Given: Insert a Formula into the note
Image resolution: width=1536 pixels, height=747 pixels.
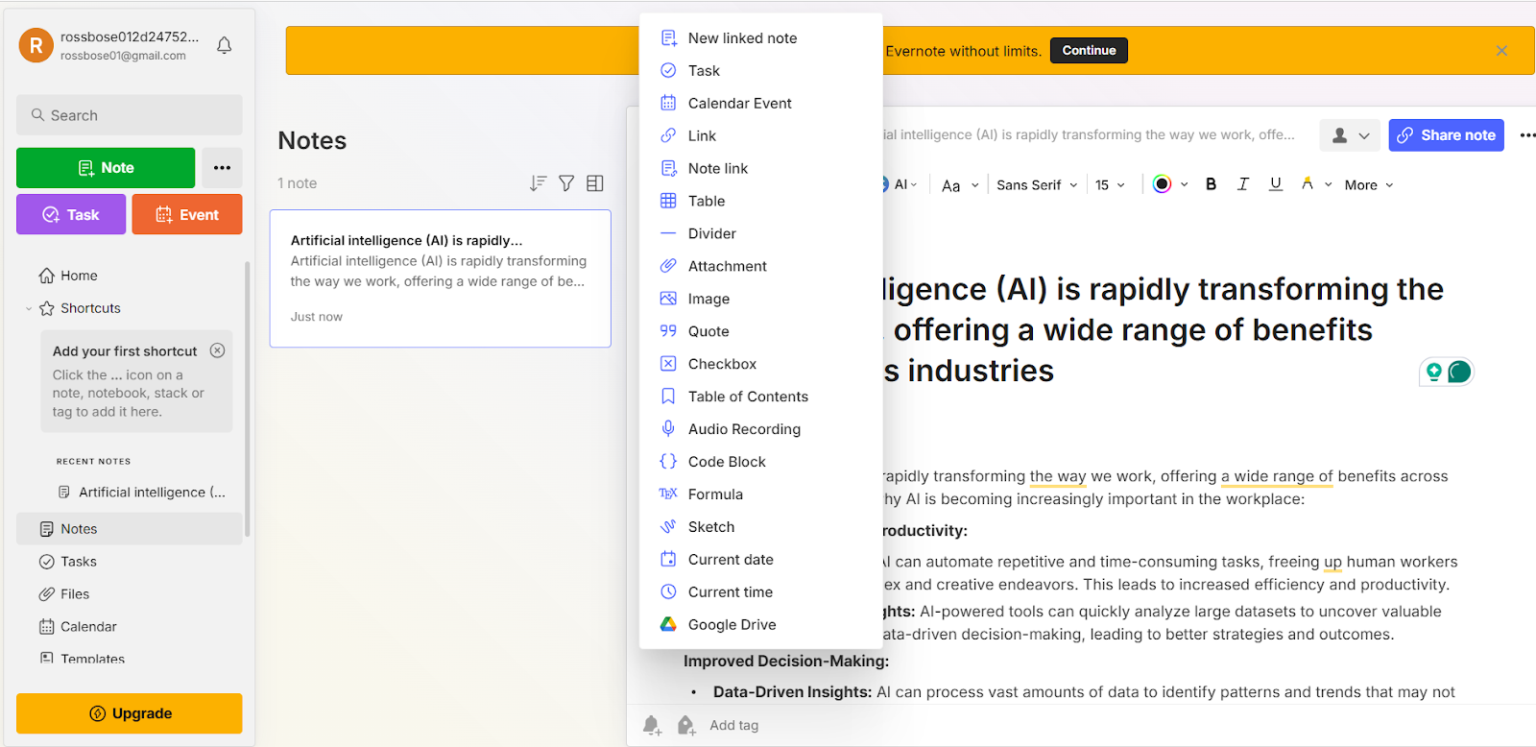Looking at the screenshot, I should pos(716,493).
